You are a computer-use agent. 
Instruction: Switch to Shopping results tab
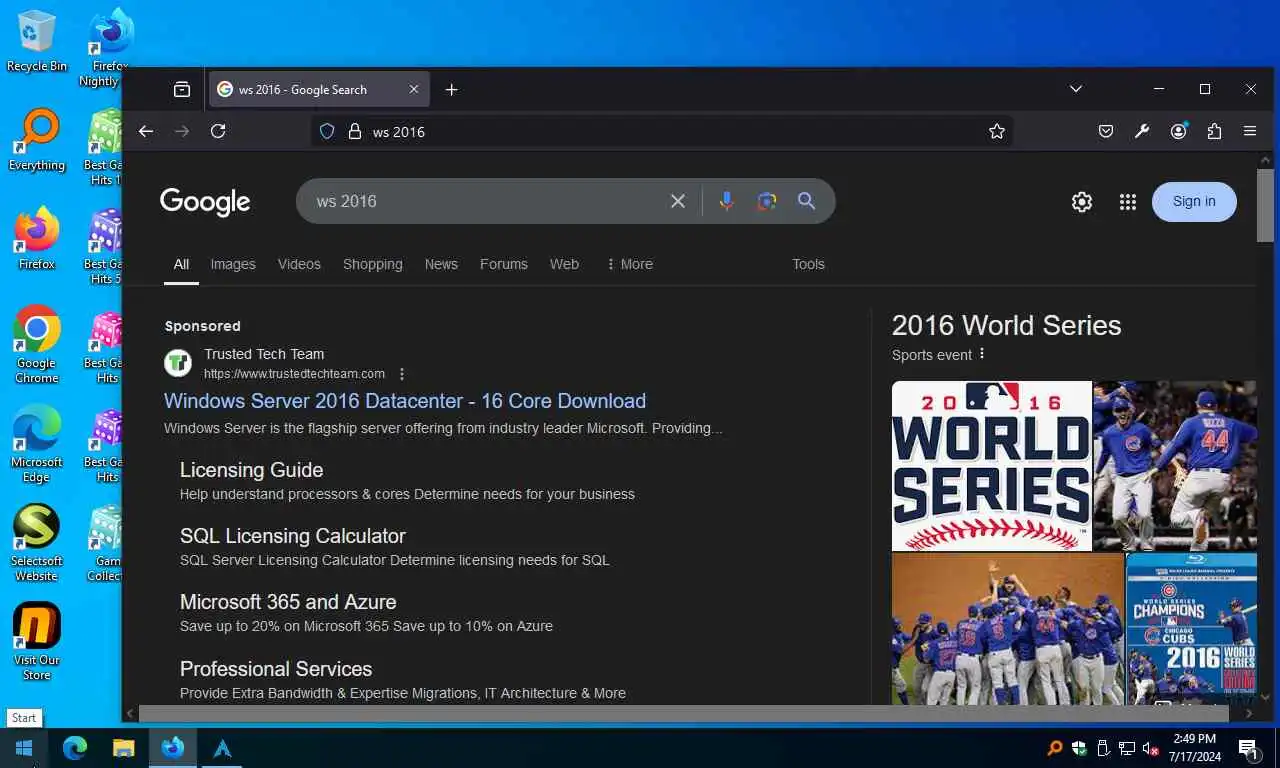click(x=372, y=264)
